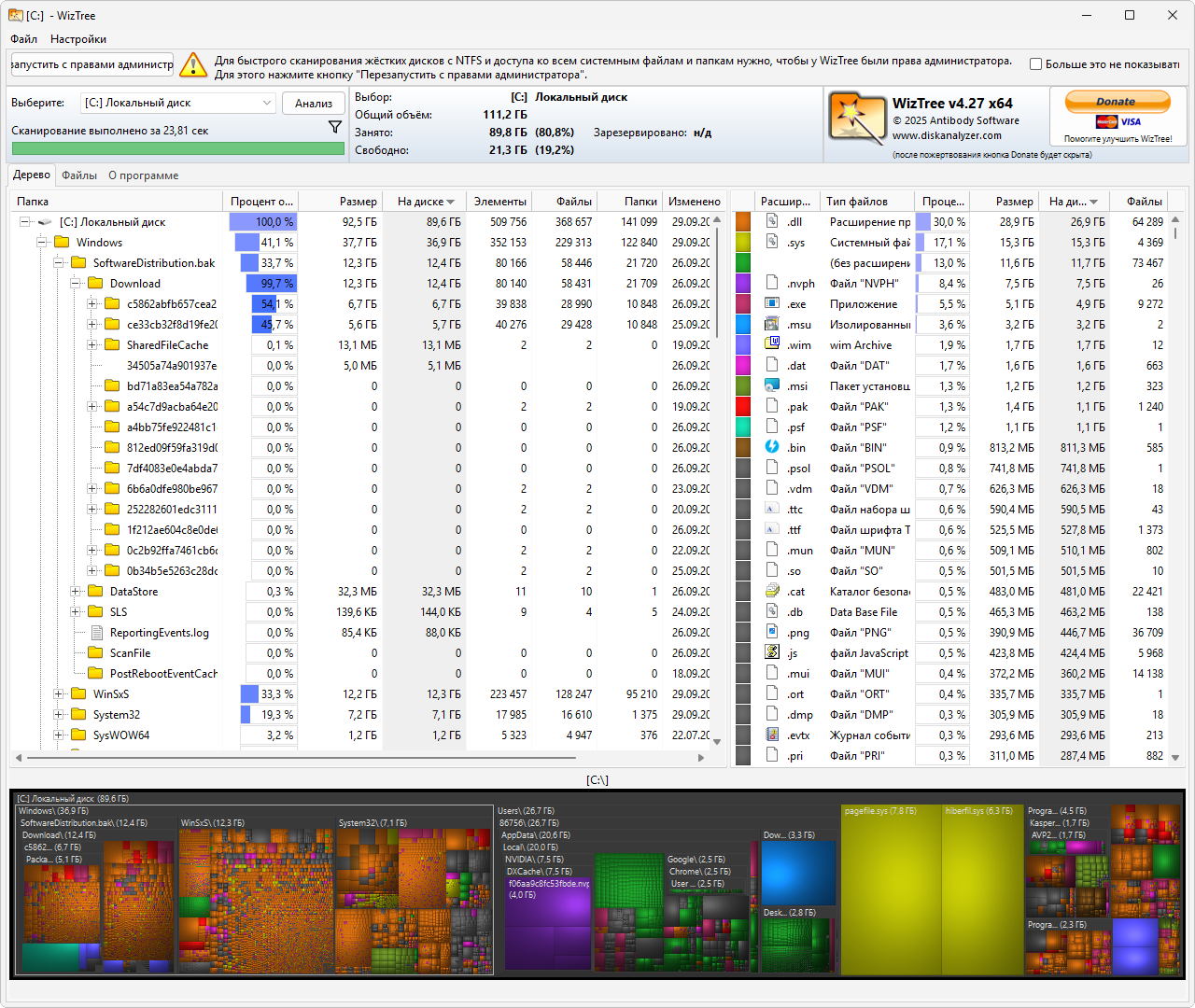Click the Donate button
This screenshot has height=1008, width=1195.
pos(1117,102)
